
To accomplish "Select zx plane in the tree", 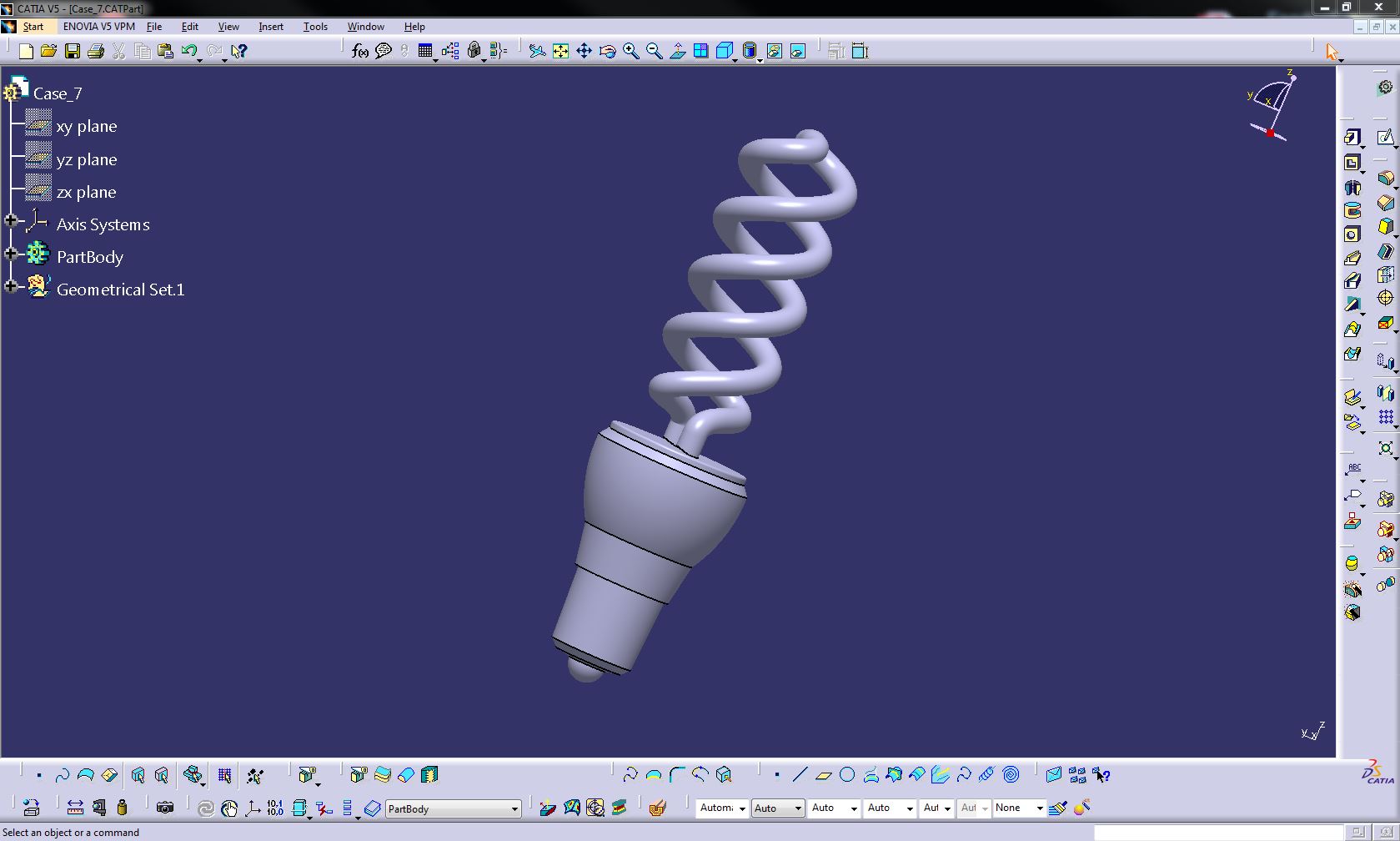I will 86,192.
